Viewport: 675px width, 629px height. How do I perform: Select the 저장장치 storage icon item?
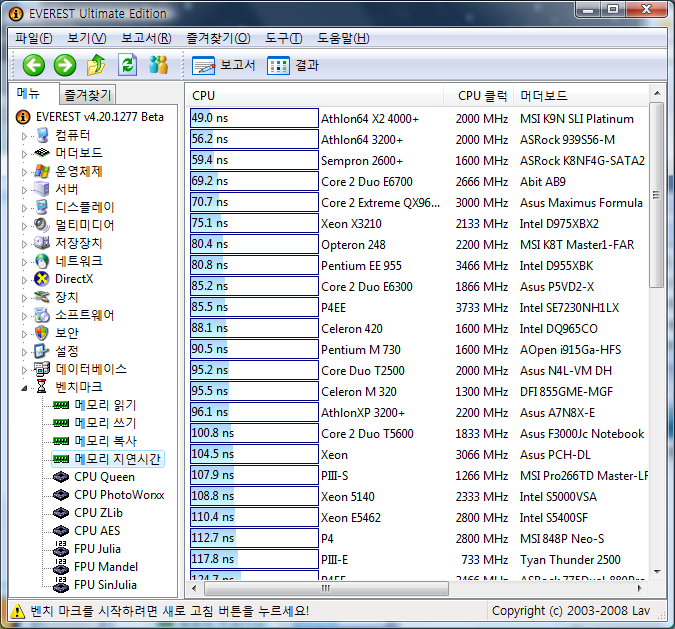42,243
